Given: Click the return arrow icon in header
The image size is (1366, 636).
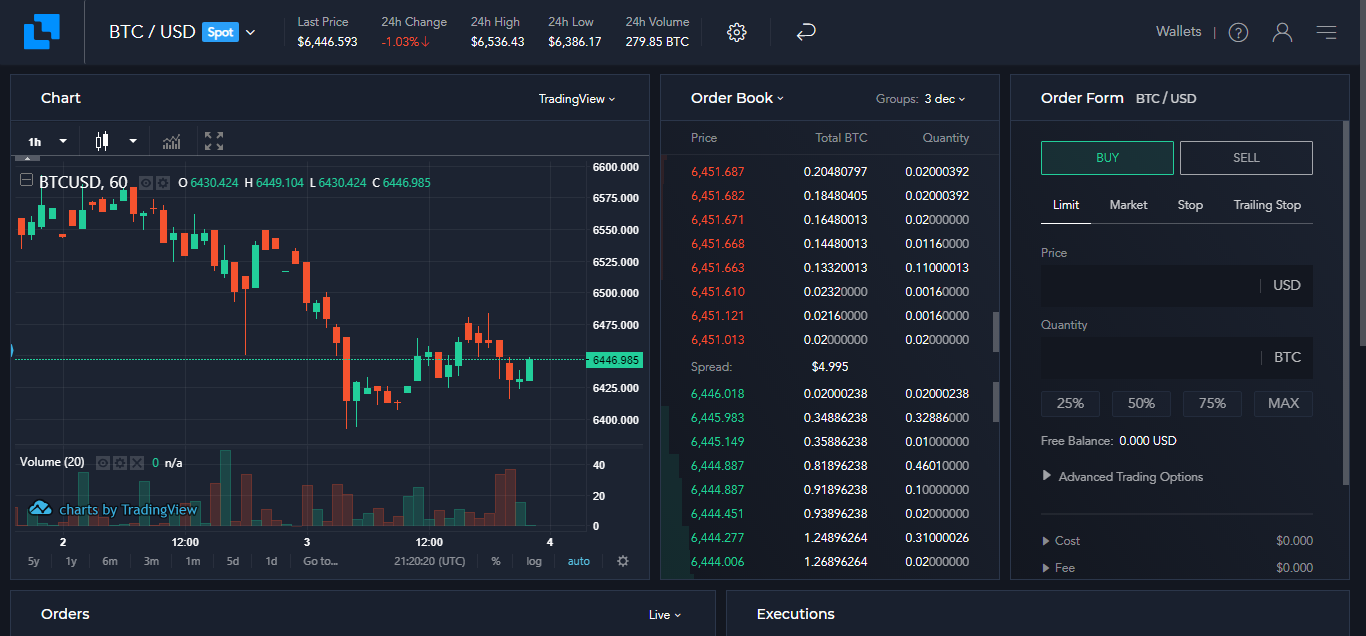Looking at the screenshot, I should point(806,32).
